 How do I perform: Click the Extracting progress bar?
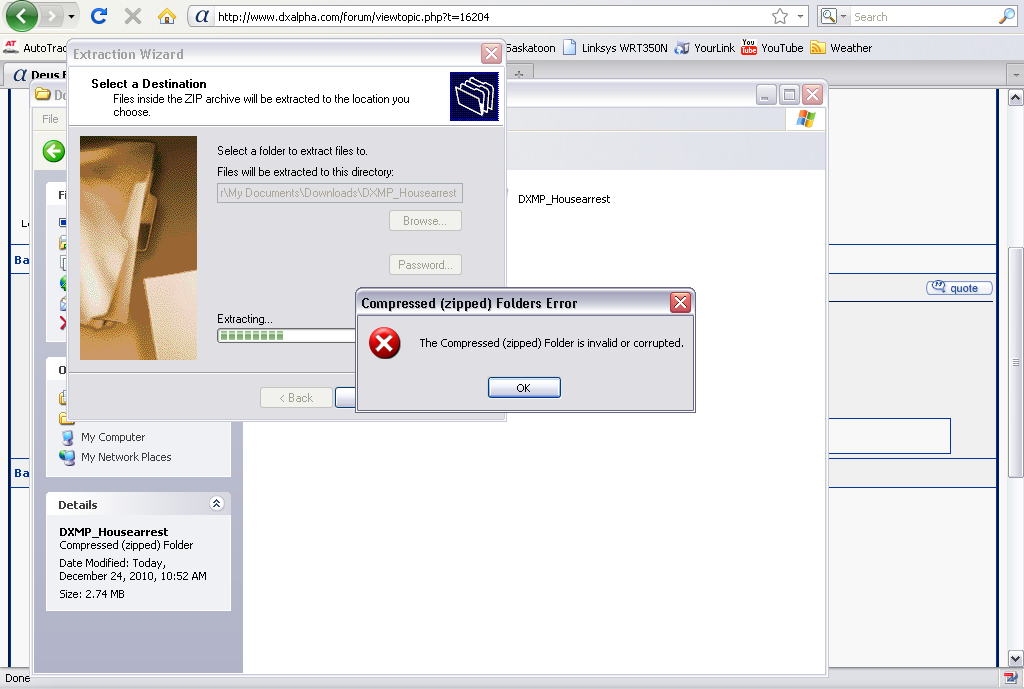coord(286,336)
